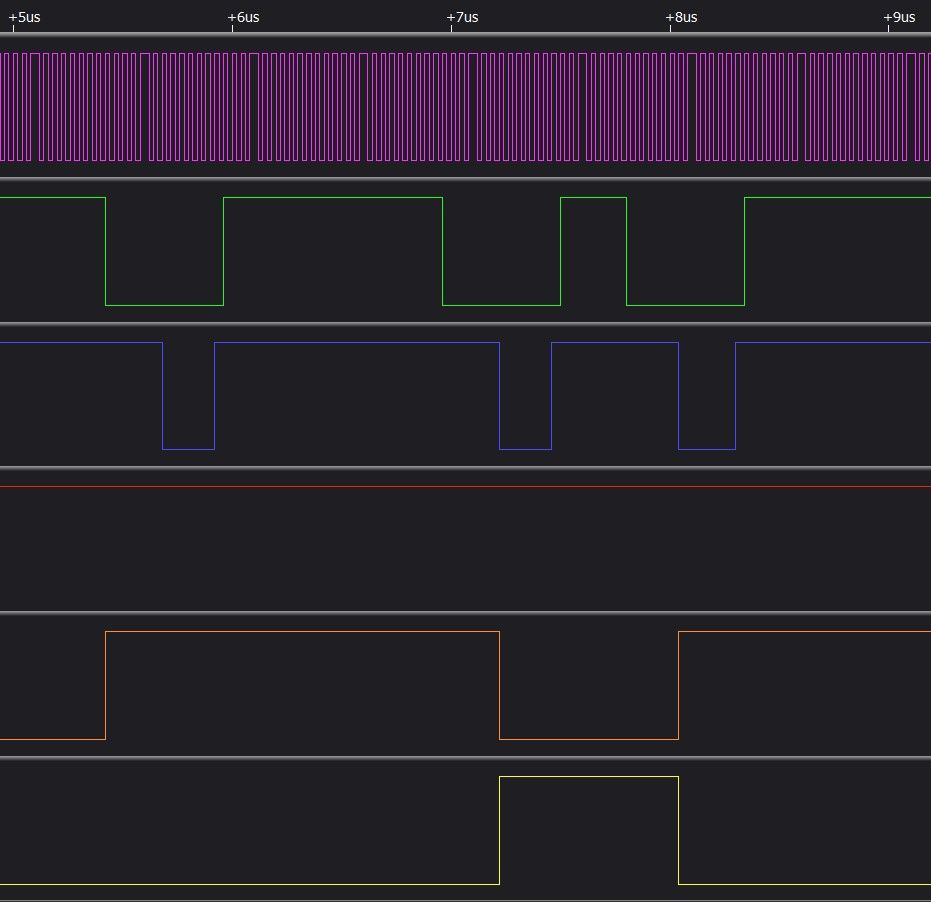Select the magenta clock signal waveform
931x902 pixels.
[466, 107]
